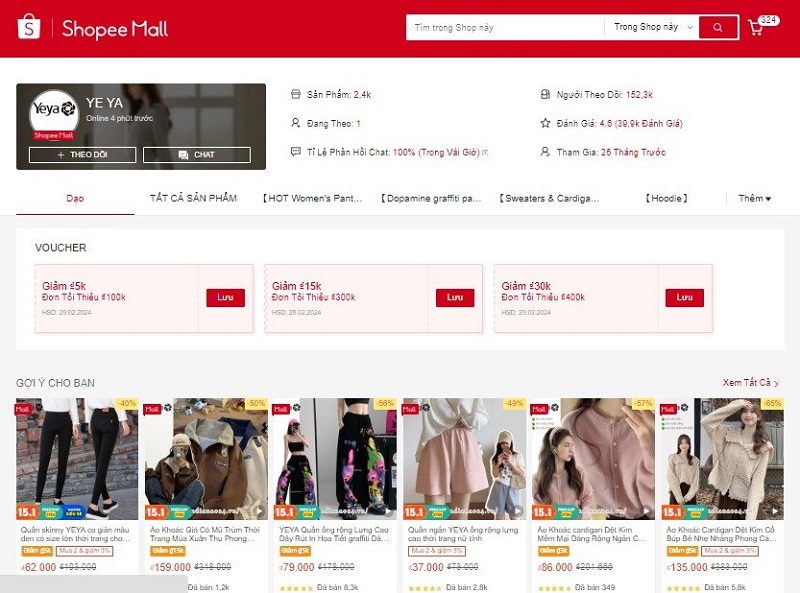Viewport: 800px width, 593px height.
Task: Expand the 'Trong Shop này' search scope dropdown
Action: pyautogui.click(x=653, y=28)
